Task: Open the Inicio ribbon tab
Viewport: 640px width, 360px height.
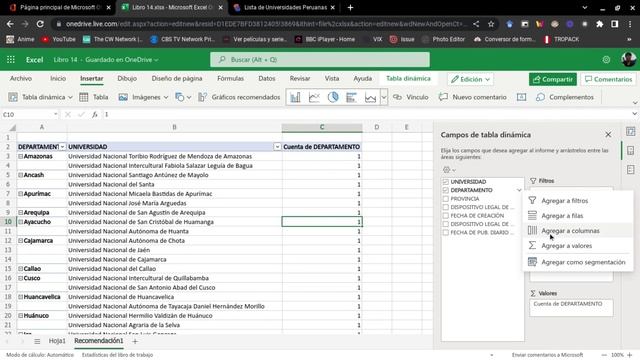Action: (58, 78)
